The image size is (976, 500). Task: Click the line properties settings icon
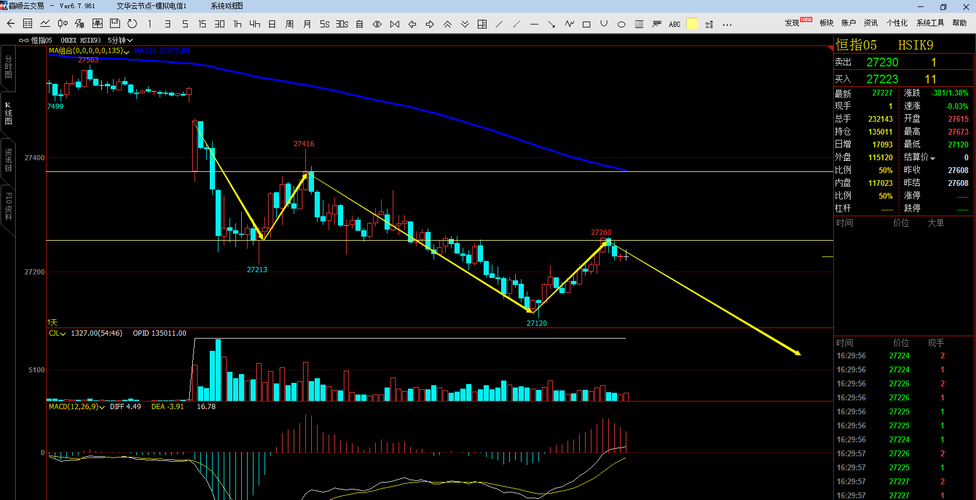click(x=709, y=24)
